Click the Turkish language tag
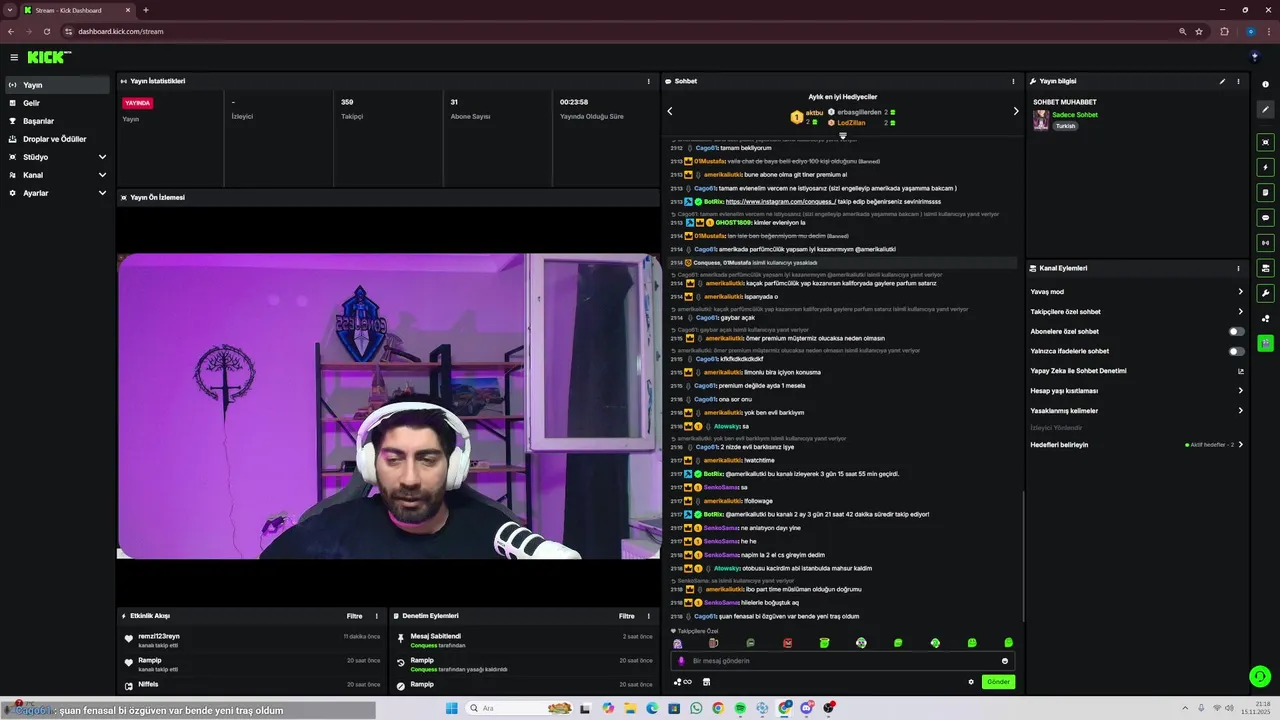Screen dimensions: 1280x720 click(1066, 126)
